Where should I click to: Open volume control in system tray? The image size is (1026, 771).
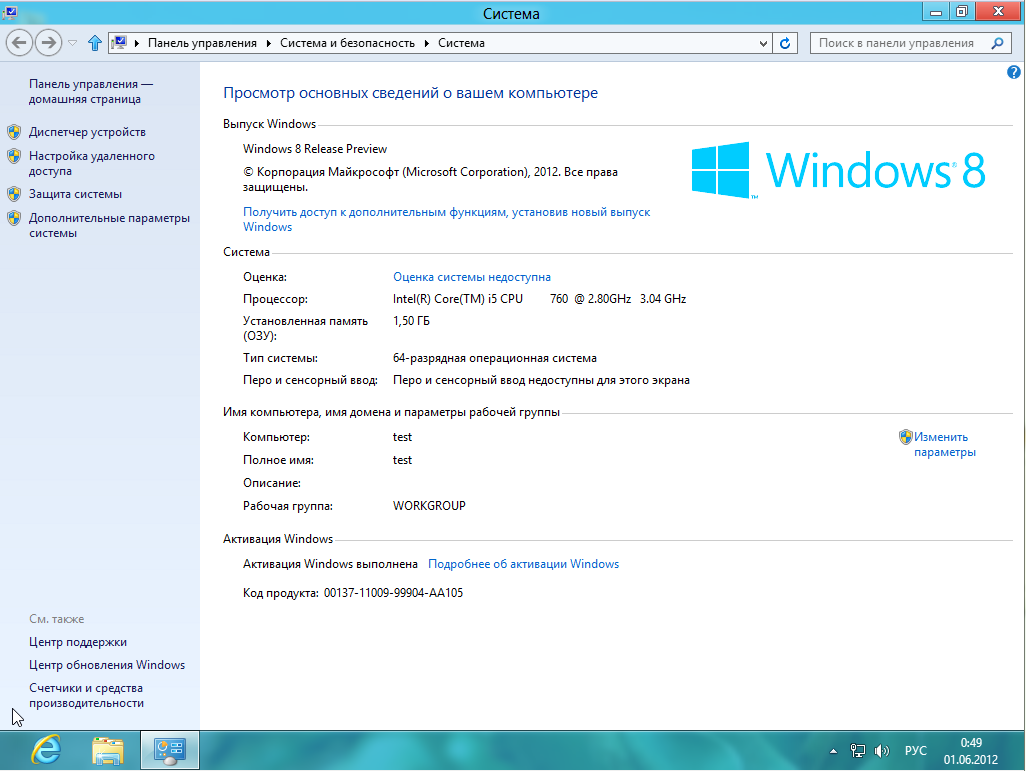click(881, 751)
